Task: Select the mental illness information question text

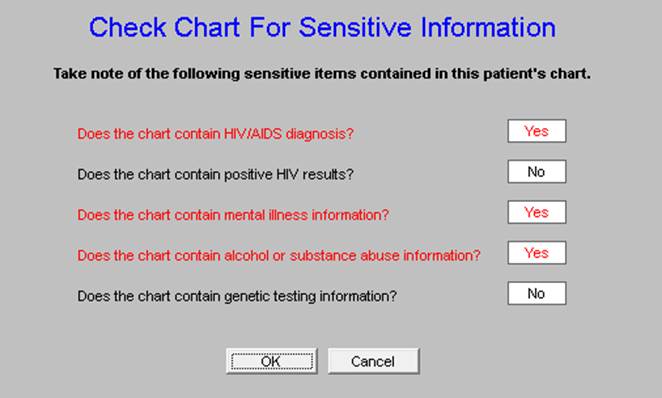Action: pos(233,215)
